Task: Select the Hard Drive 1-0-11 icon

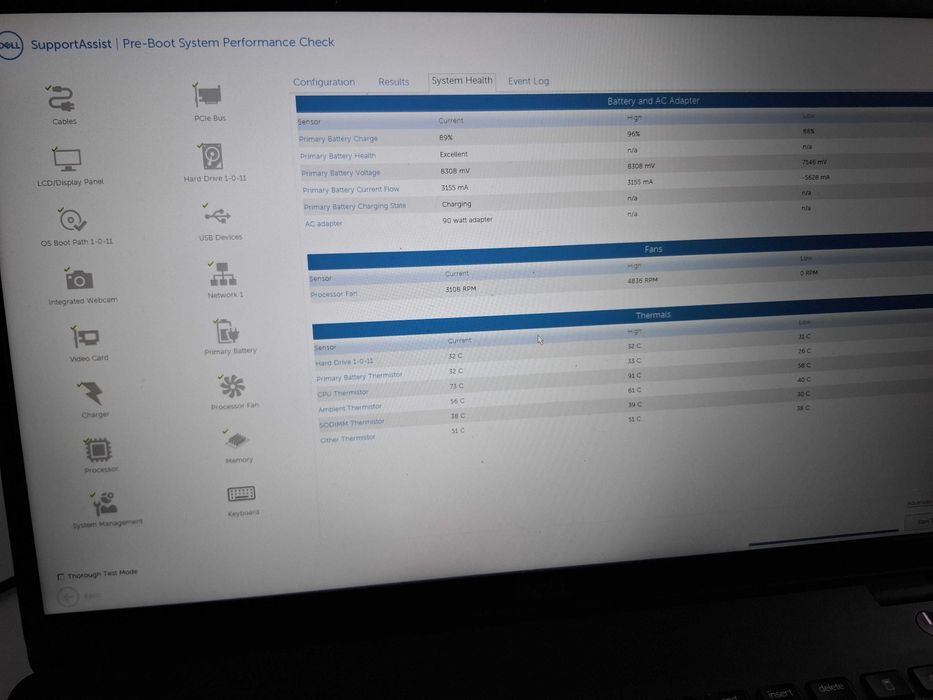Action: (x=212, y=157)
